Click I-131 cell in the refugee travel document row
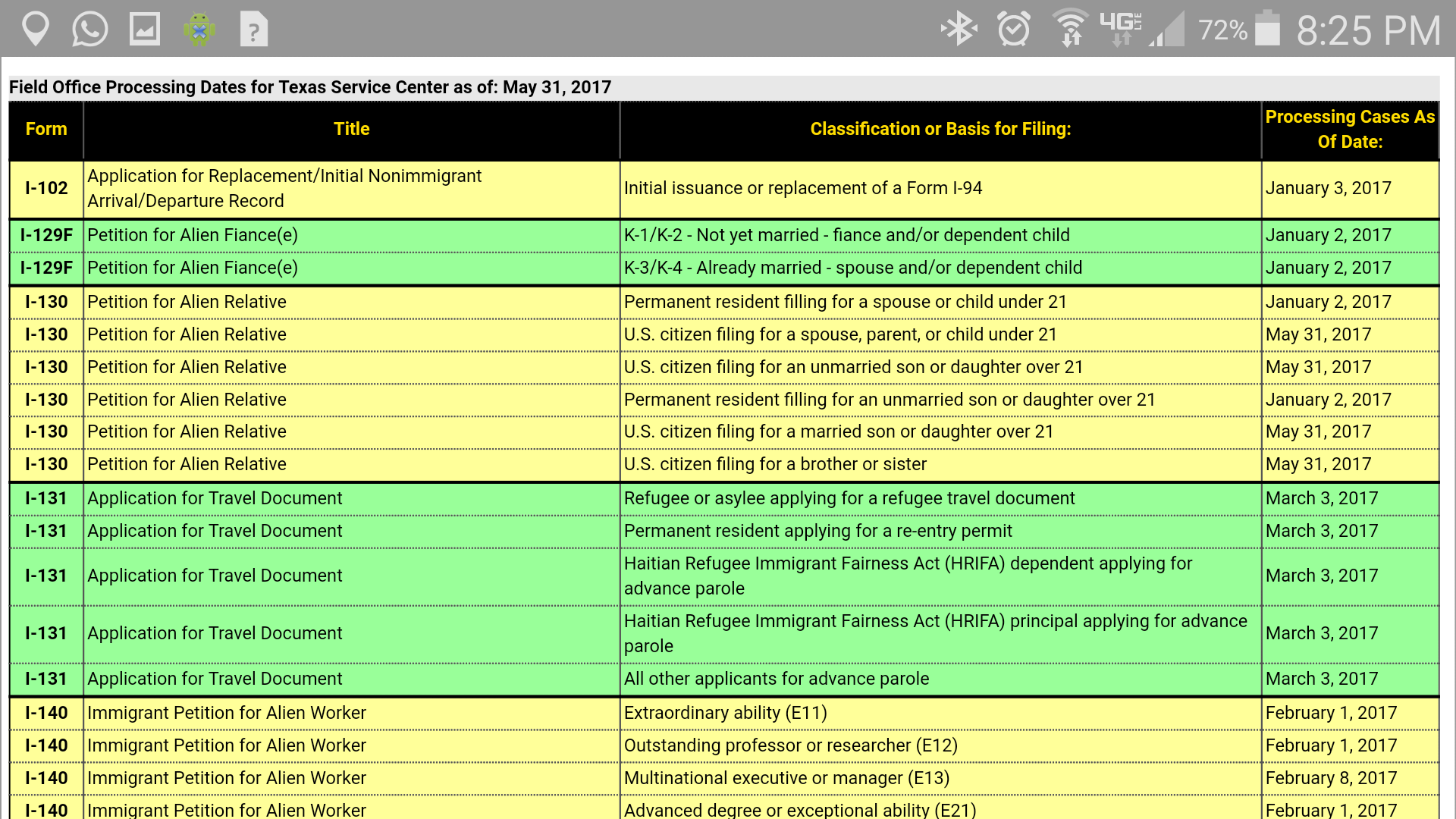Screen dimensions: 1456x819 (46, 498)
